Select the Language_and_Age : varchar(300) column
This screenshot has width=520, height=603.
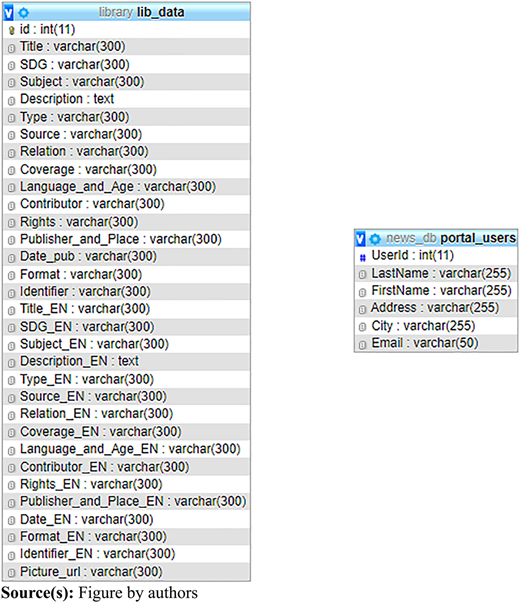(x=127, y=187)
